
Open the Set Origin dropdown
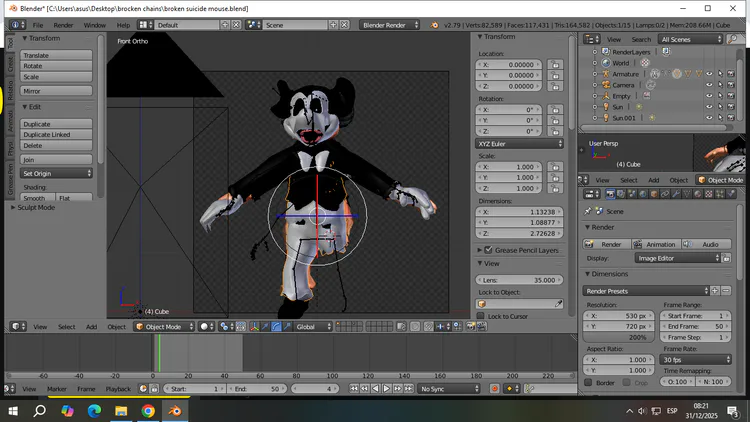tap(56, 173)
